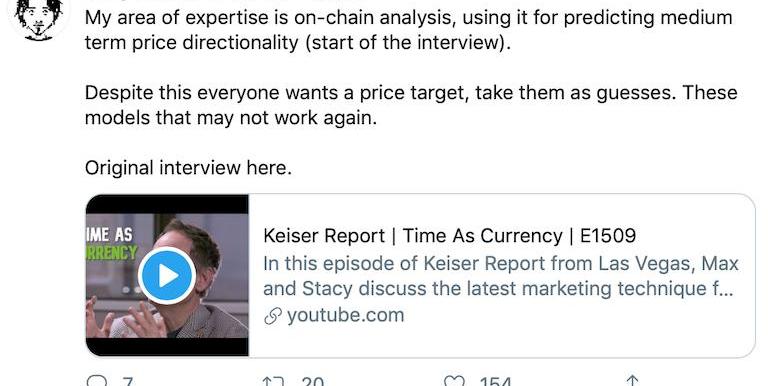768x386 pixels.
Task: Click the video thumbnail of man gesturing
Action: (x=167, y=275)
